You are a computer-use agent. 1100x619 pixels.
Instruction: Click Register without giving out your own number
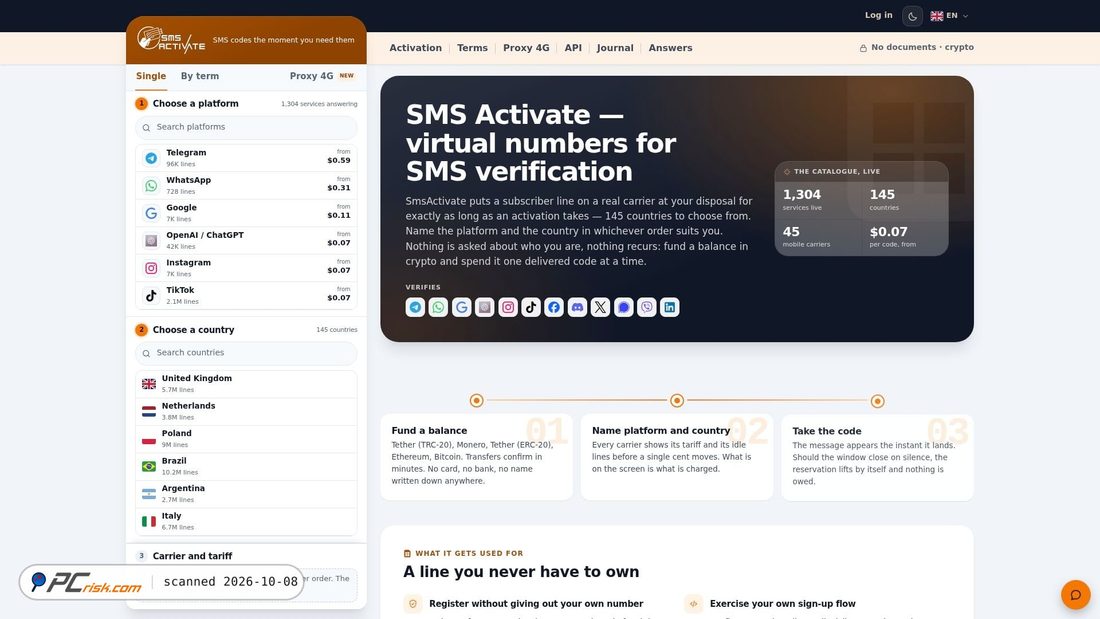click(536, 604)
